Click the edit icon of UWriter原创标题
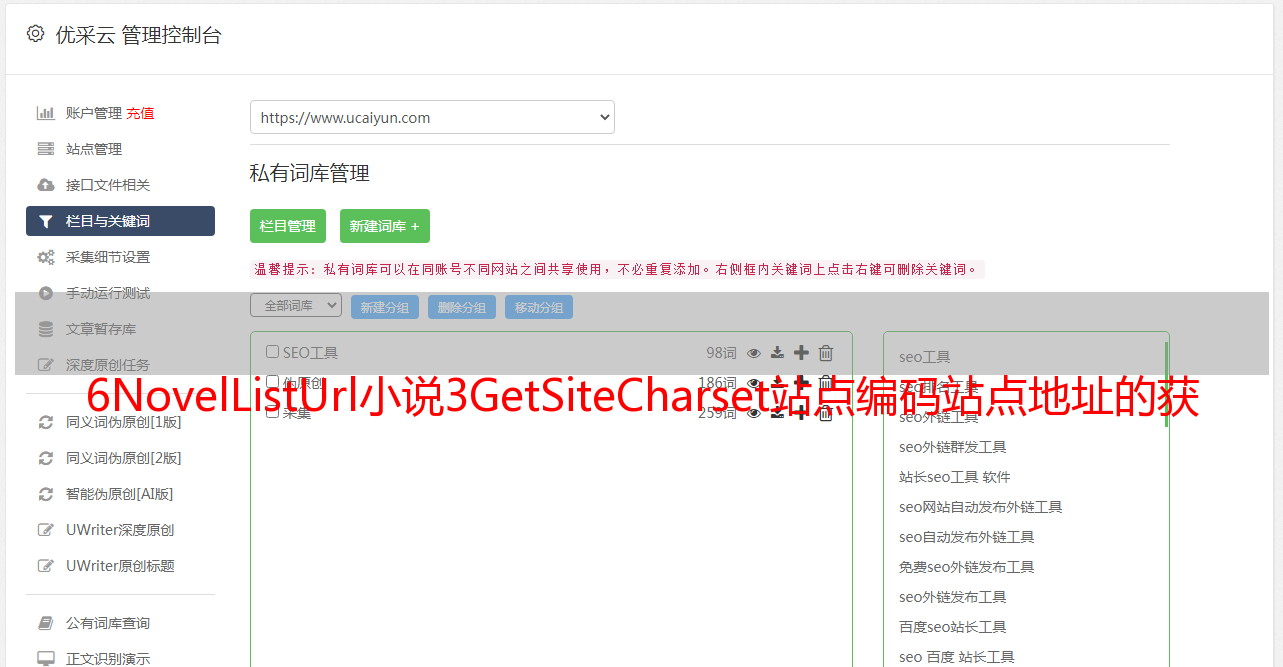This screenshot has height=667, width=1283. pyautogui.click(x=45, y=566)
